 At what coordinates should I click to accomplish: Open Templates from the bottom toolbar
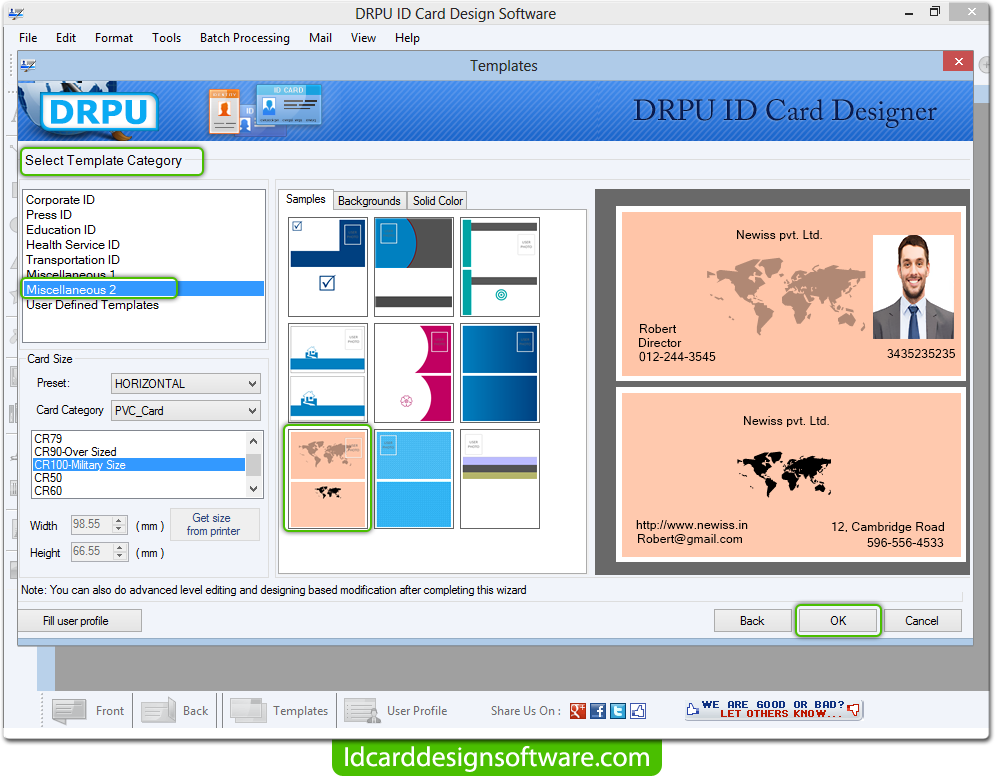click(279, 711)
